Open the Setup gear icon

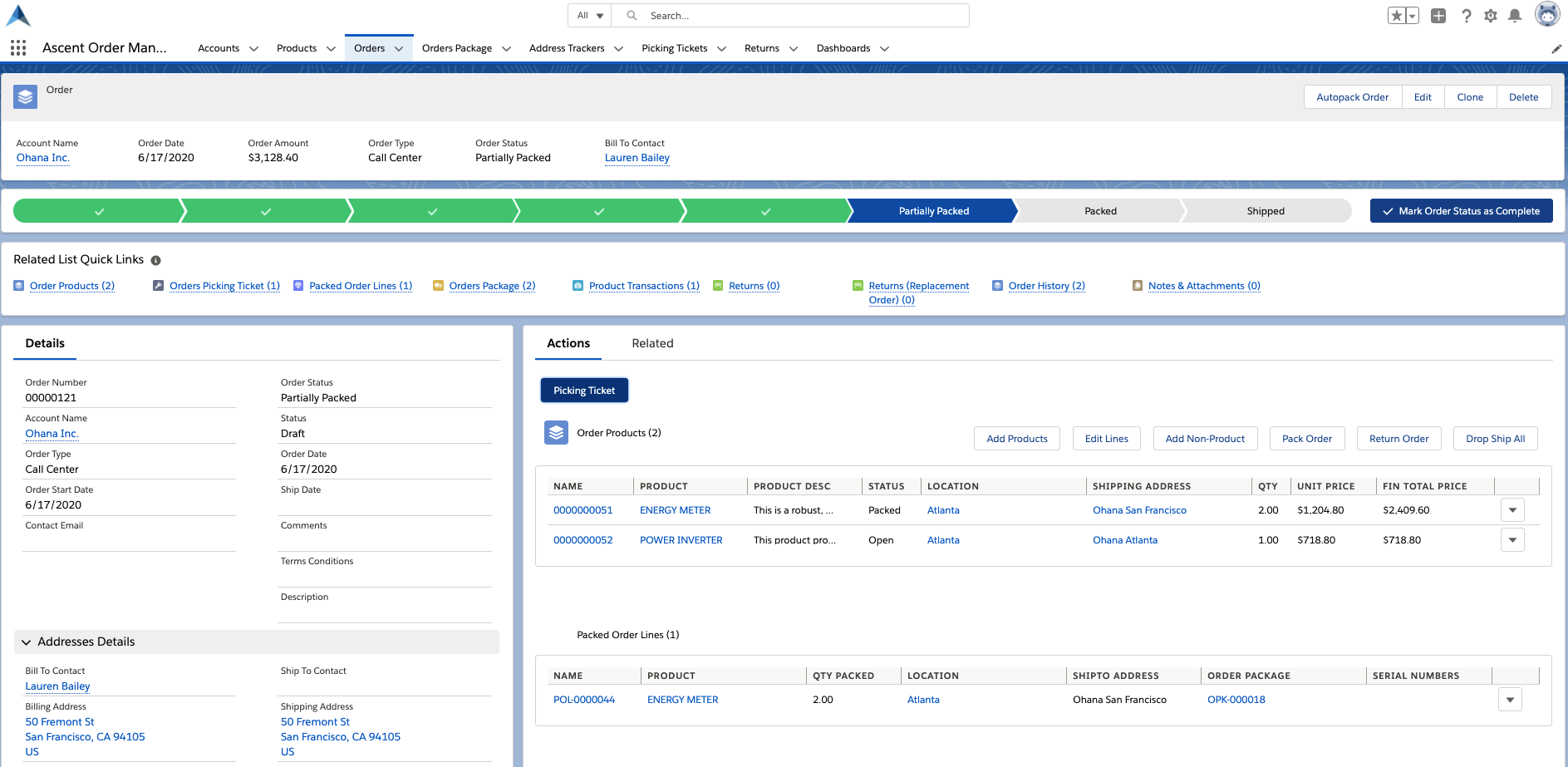[1491, 16]
